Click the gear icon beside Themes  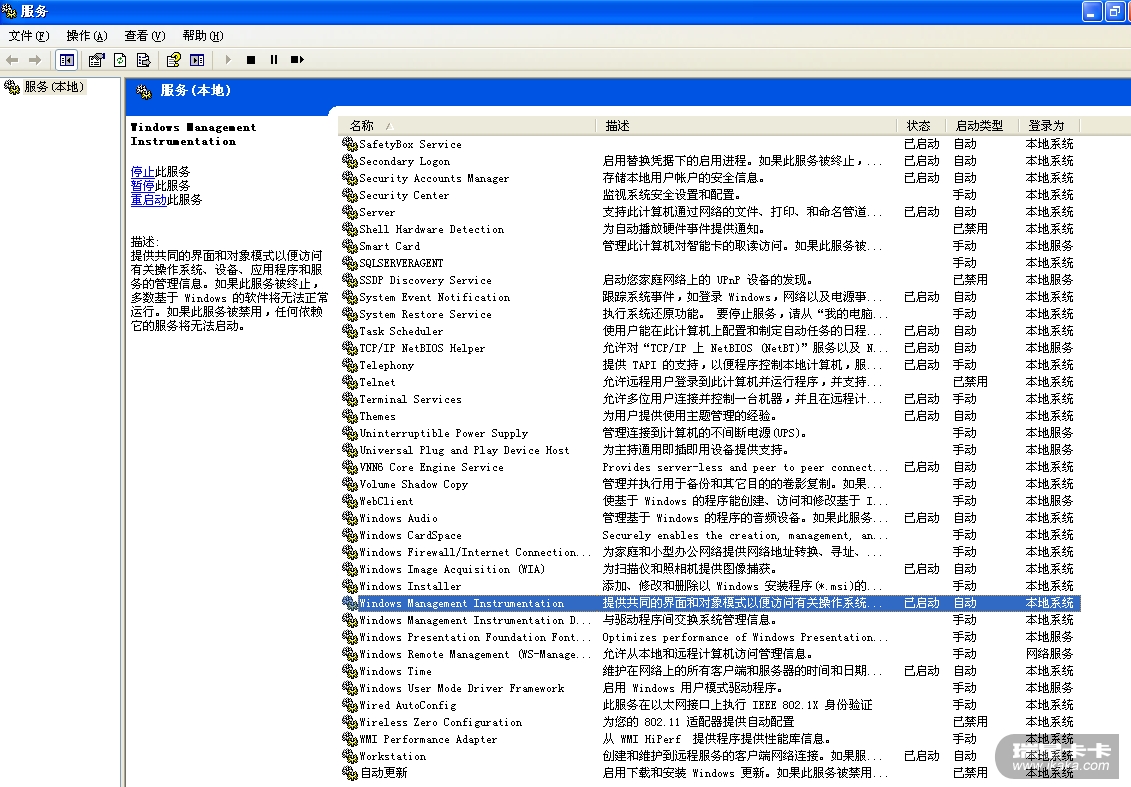click(350, 416)
